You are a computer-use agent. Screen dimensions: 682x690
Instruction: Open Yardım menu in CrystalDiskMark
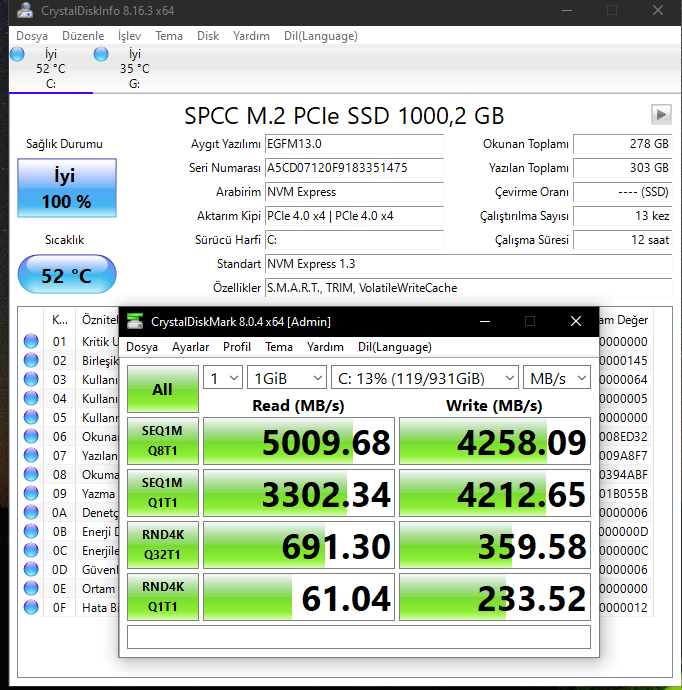pyautogui.click(x=325, y=347)
